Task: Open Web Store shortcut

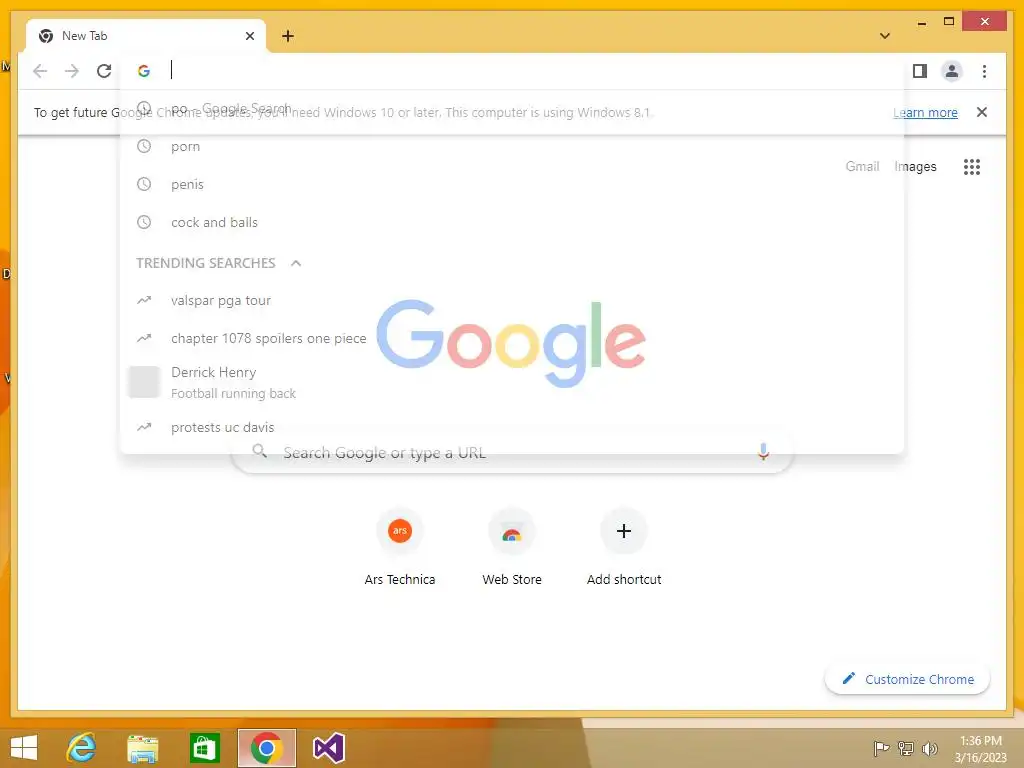Action: click(x=512, y=549)
